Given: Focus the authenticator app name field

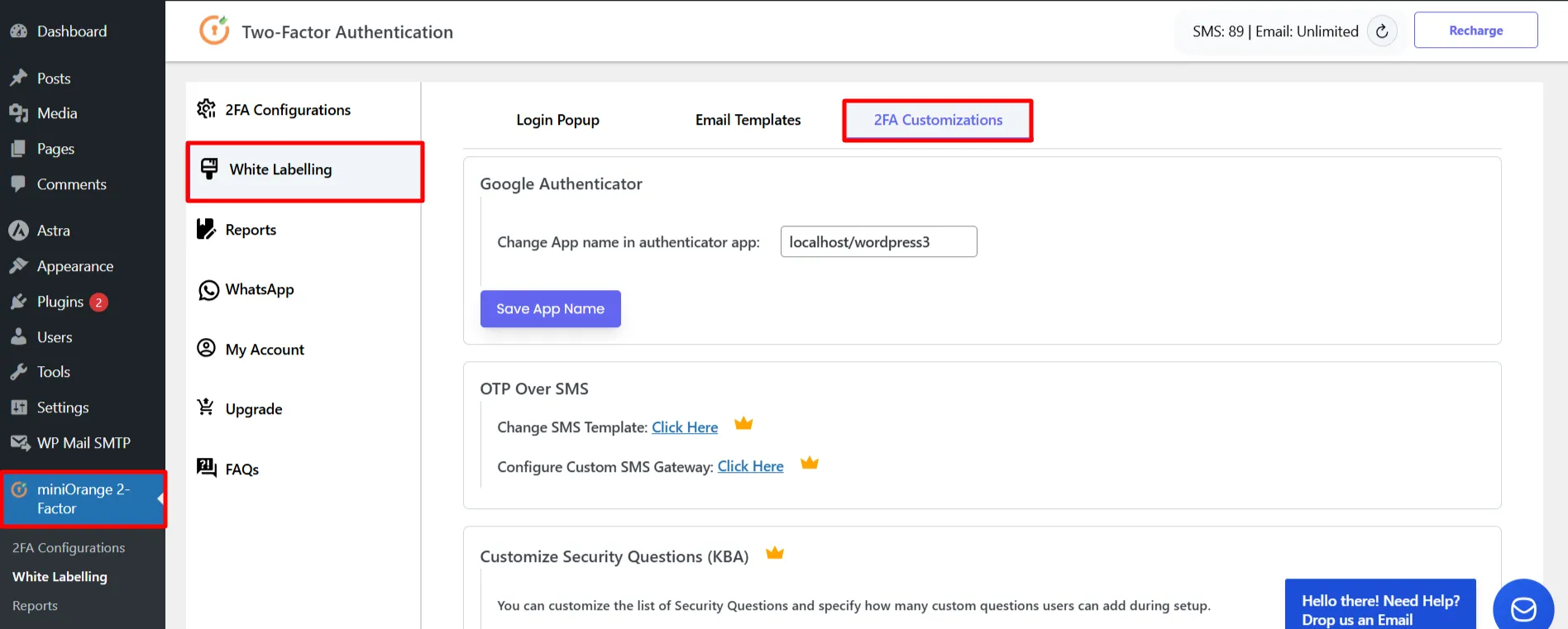Looking at the screenshot, I should (x=878, y=241).
